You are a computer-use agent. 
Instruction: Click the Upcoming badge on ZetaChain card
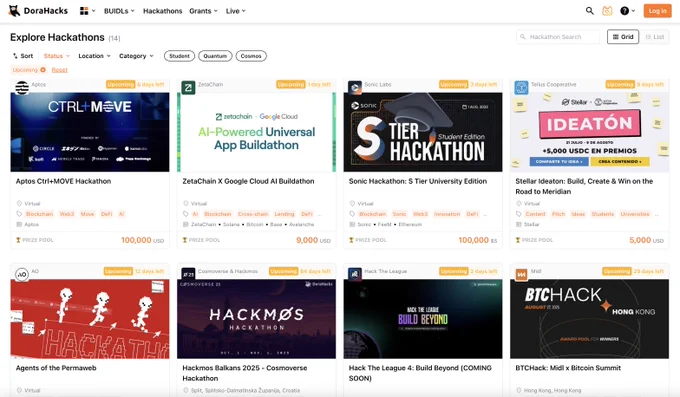point(291,85)
